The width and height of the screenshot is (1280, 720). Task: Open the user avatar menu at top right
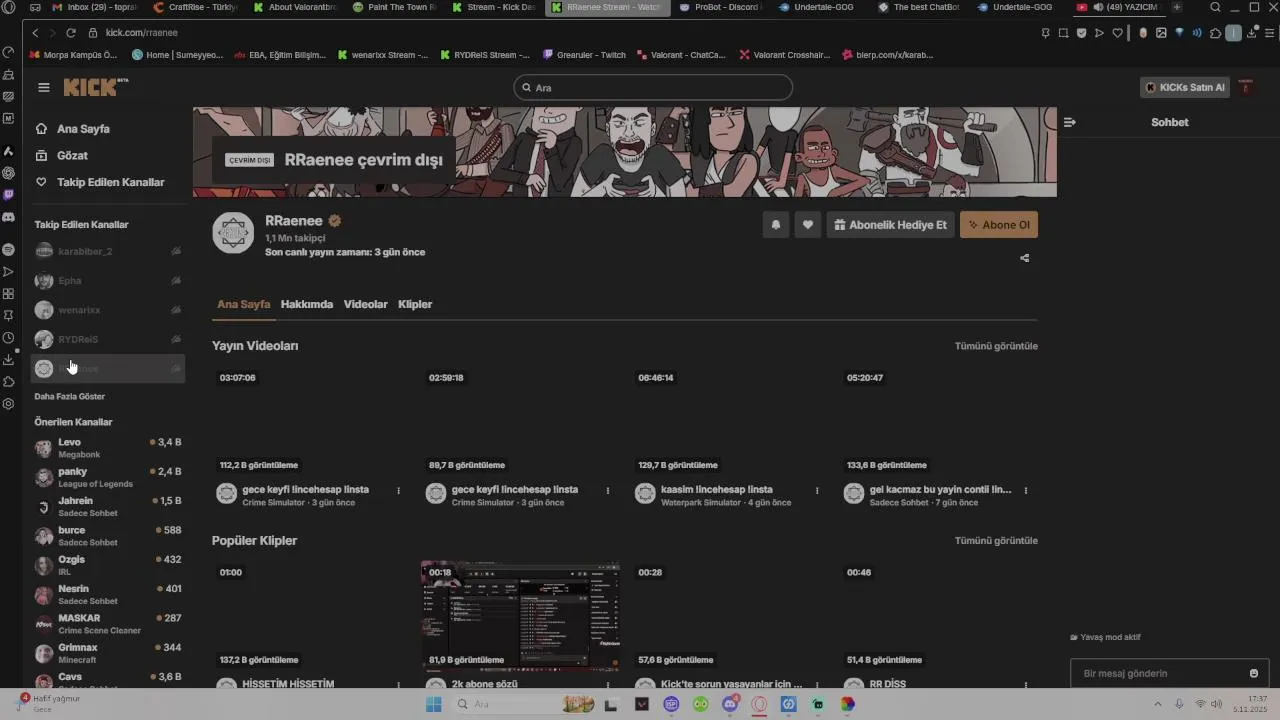tap(1246, 87)
